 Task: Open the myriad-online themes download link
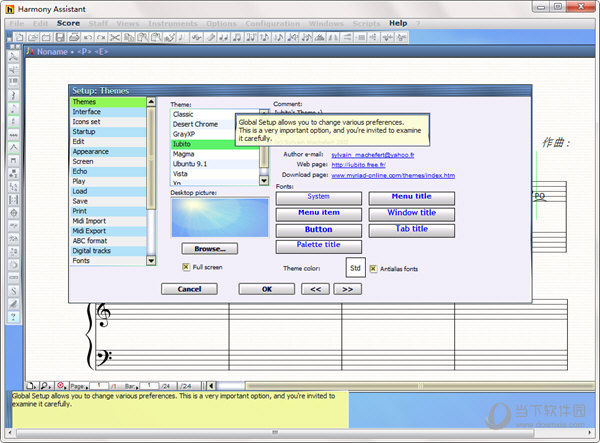tap(393, 175)
